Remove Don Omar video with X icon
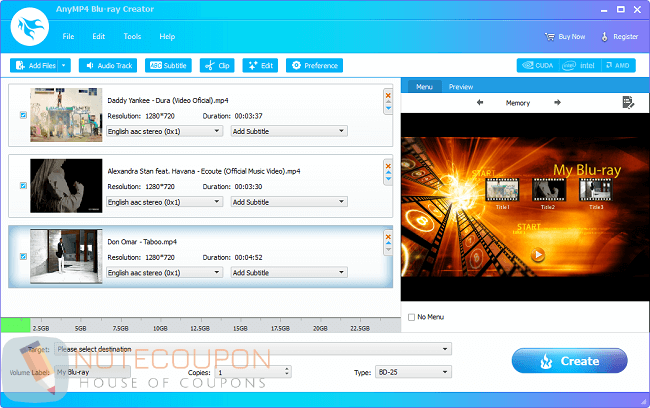 point(388,237)
